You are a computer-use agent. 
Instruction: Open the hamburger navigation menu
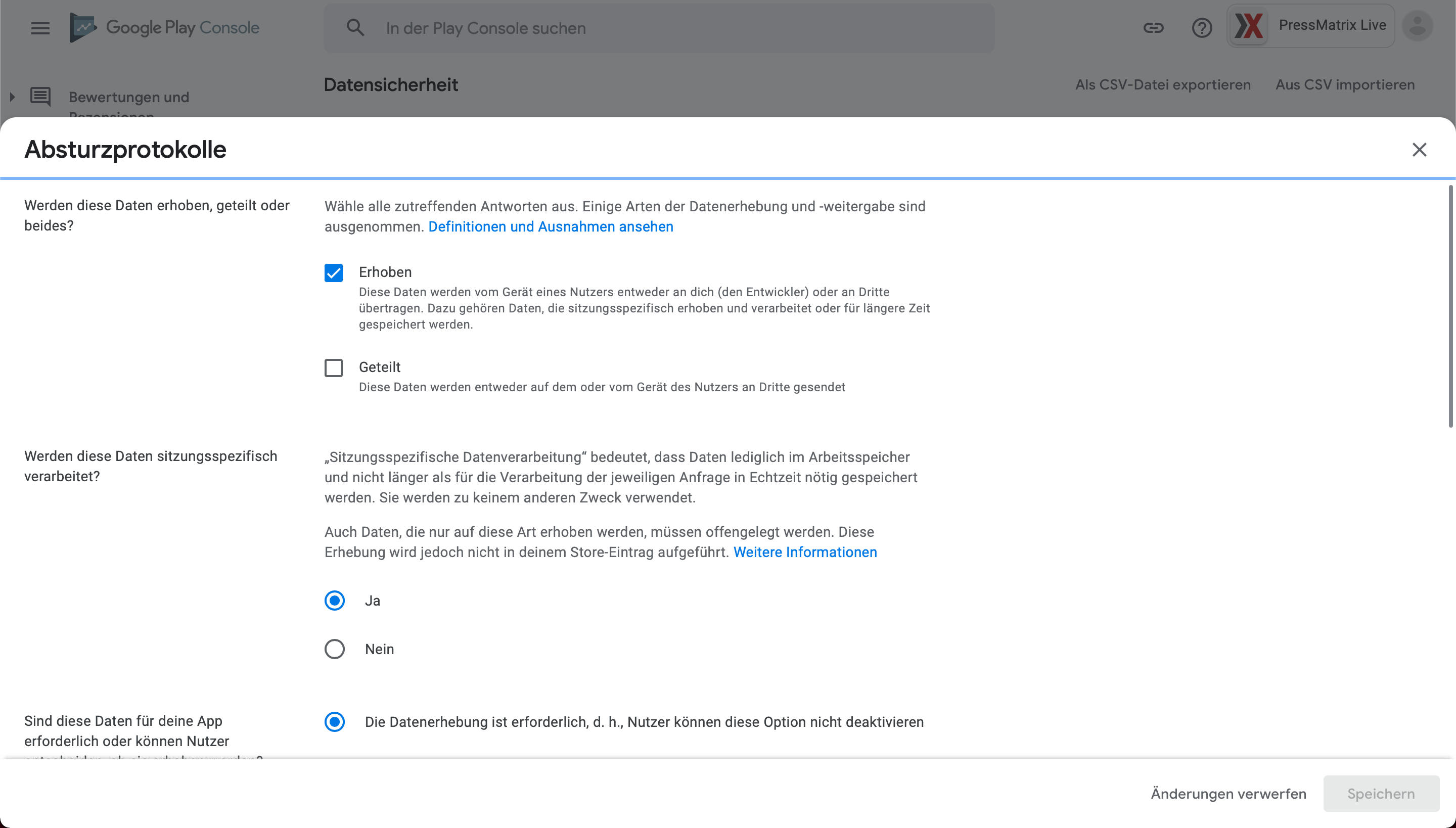tap(40, 28)
